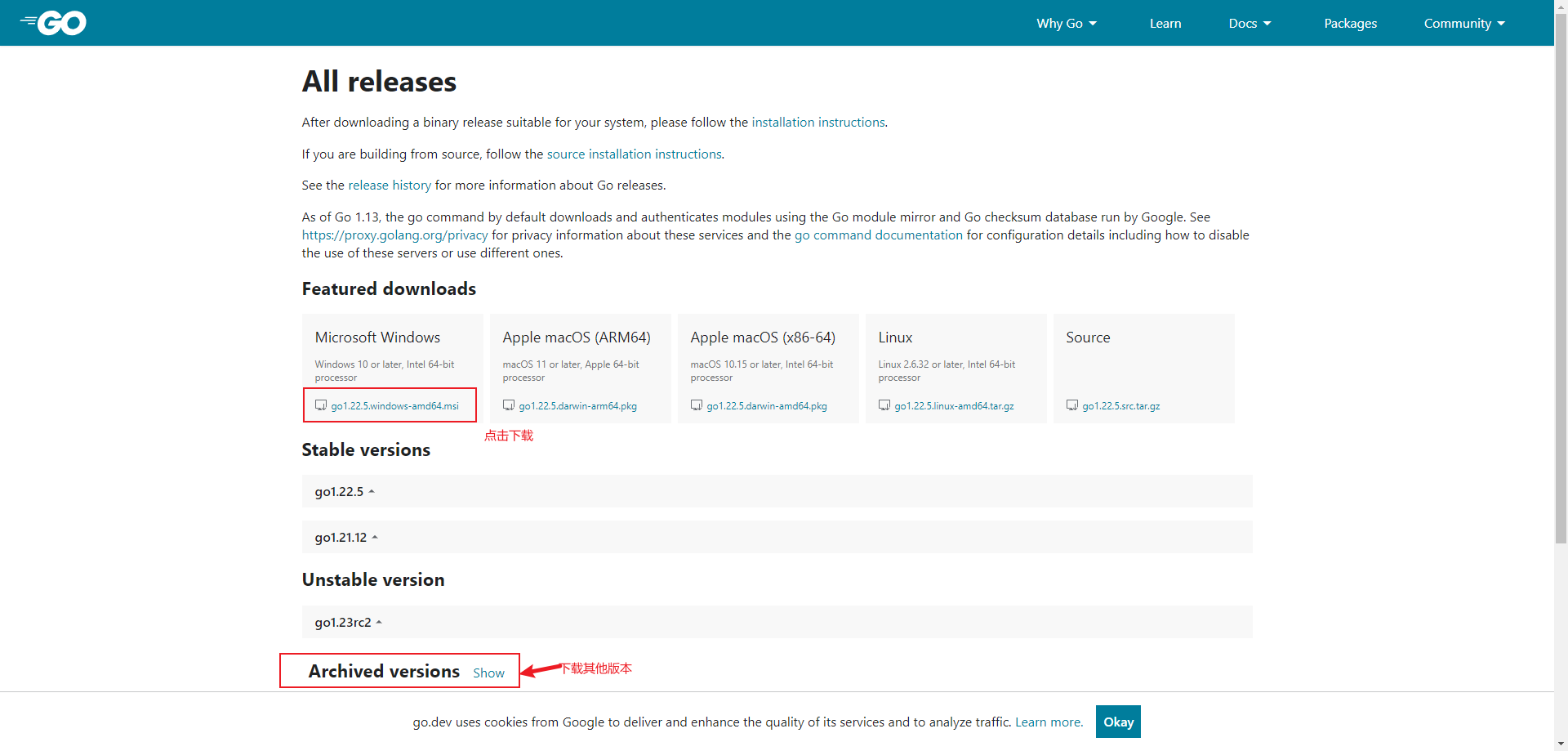
Task: Click the Go logo in the header
Action: click(53, 23)
